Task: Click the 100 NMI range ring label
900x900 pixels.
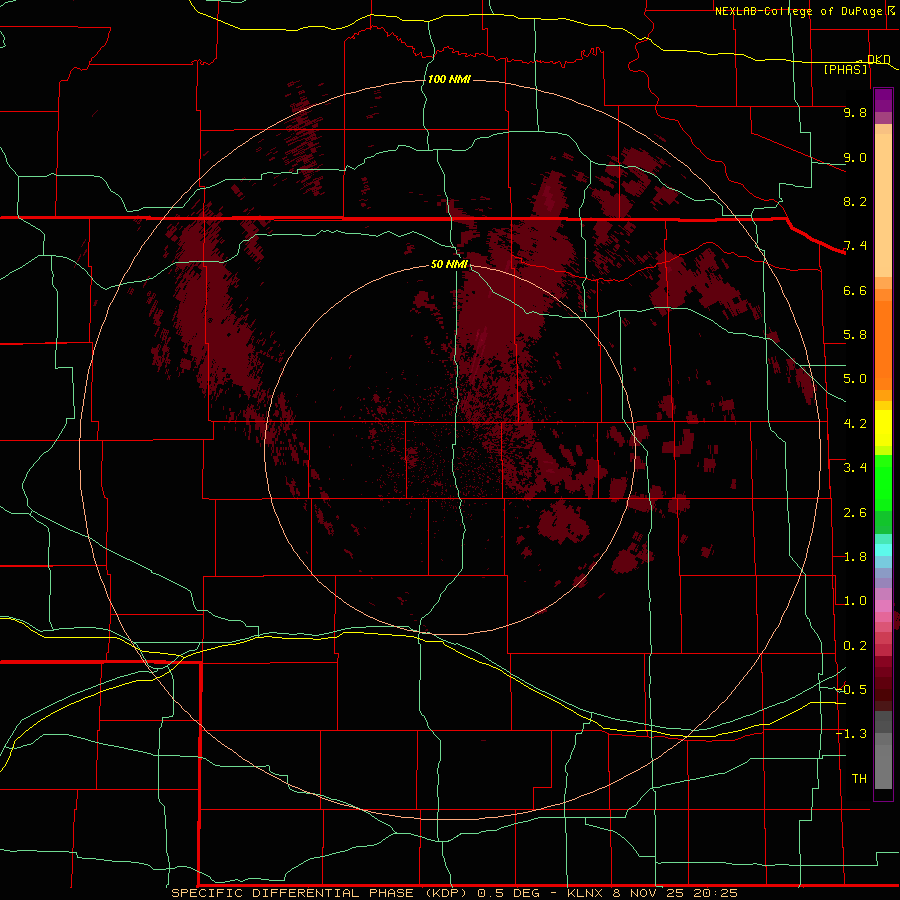Action: coord(449,79)
